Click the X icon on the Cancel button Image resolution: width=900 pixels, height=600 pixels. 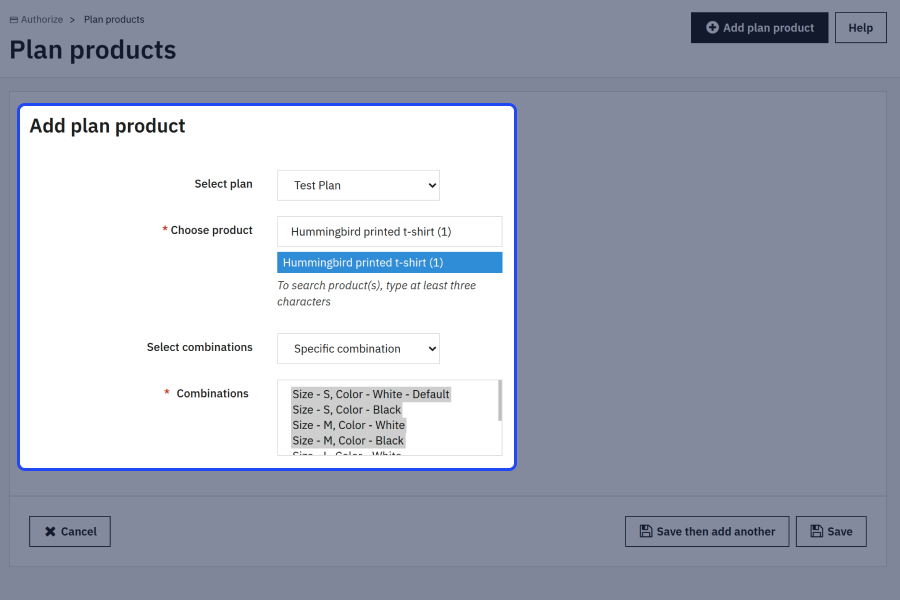49,532
